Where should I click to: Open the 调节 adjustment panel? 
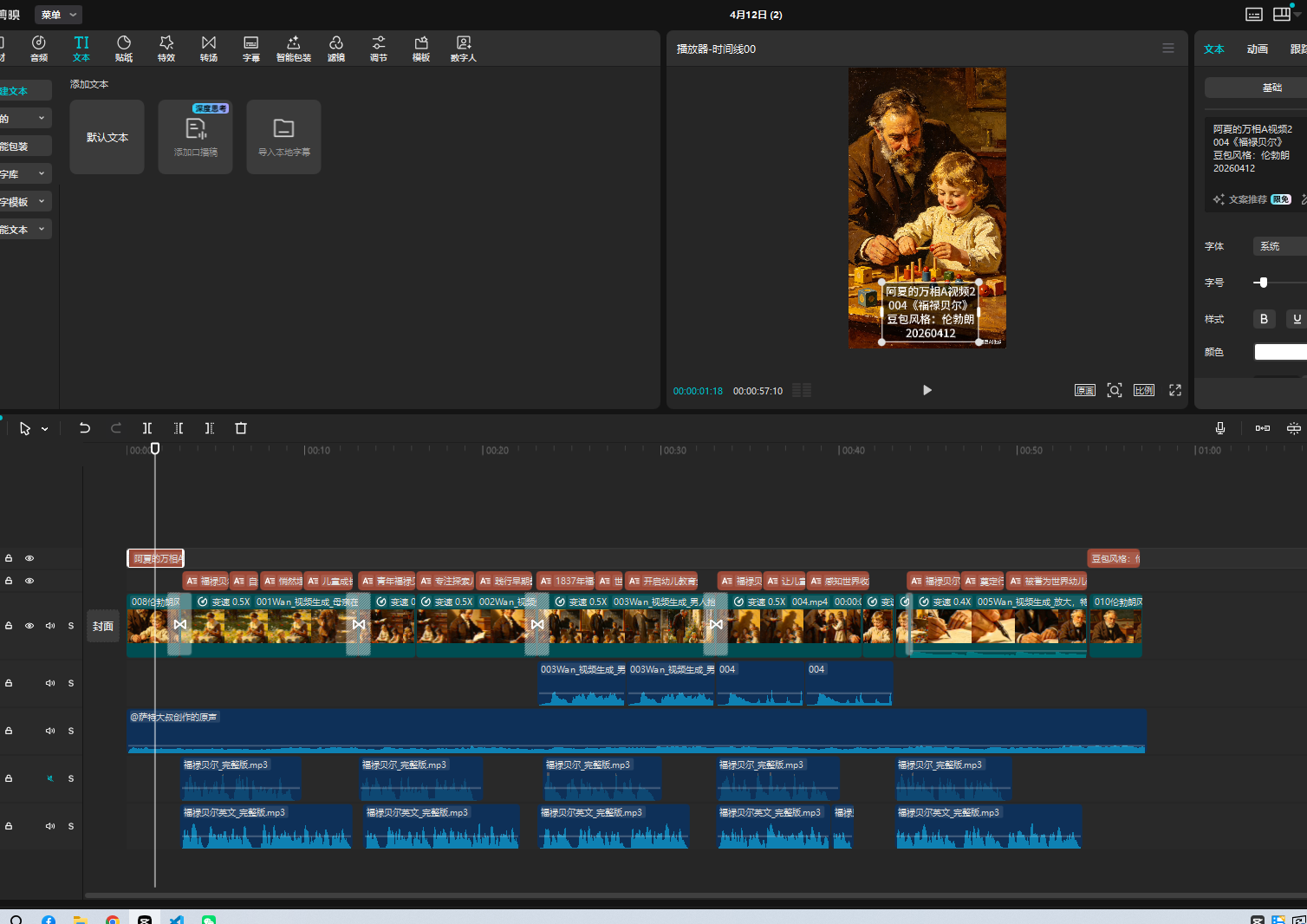pos(379,49)
